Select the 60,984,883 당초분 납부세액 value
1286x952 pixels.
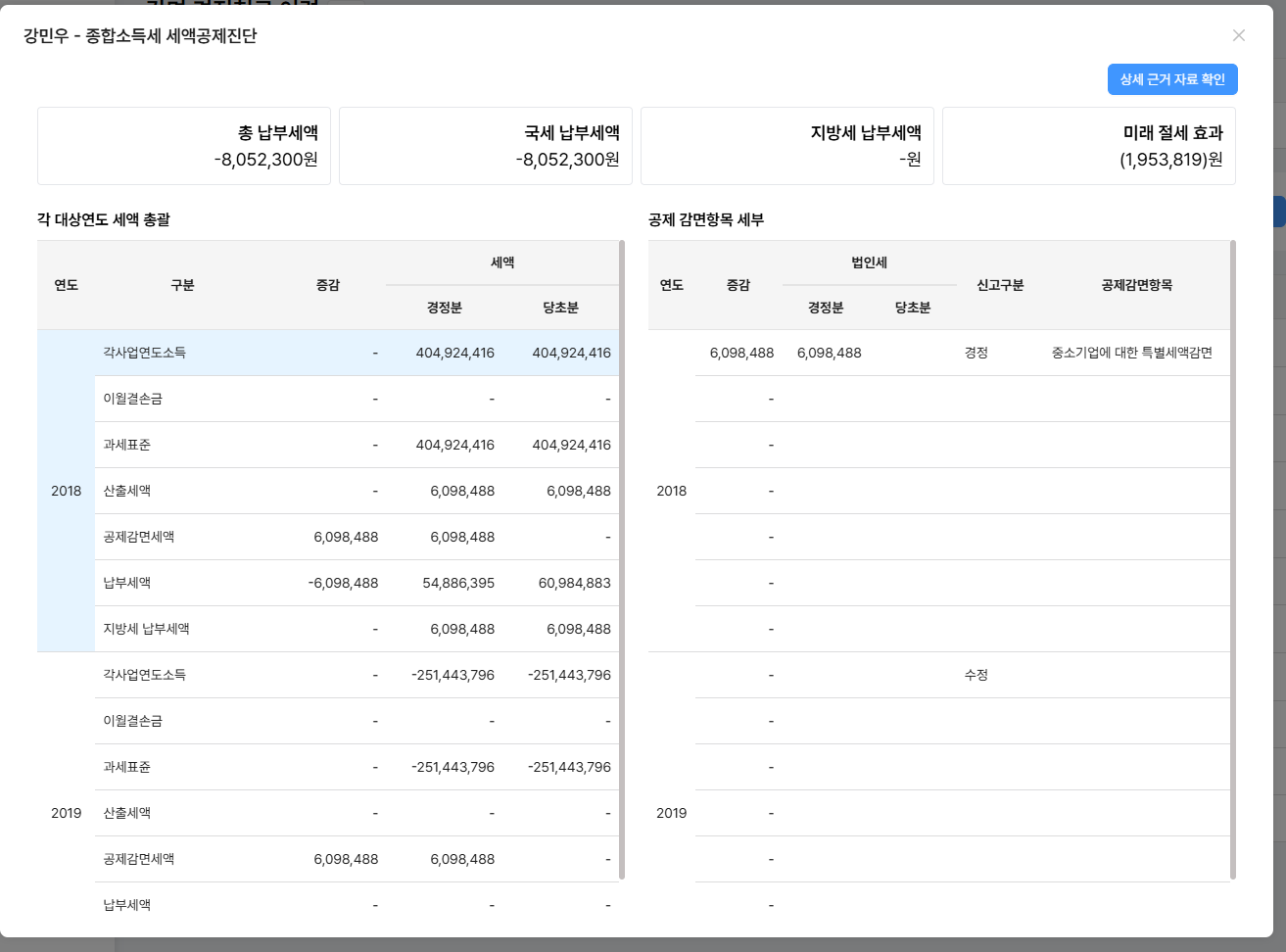pos(574,583)
